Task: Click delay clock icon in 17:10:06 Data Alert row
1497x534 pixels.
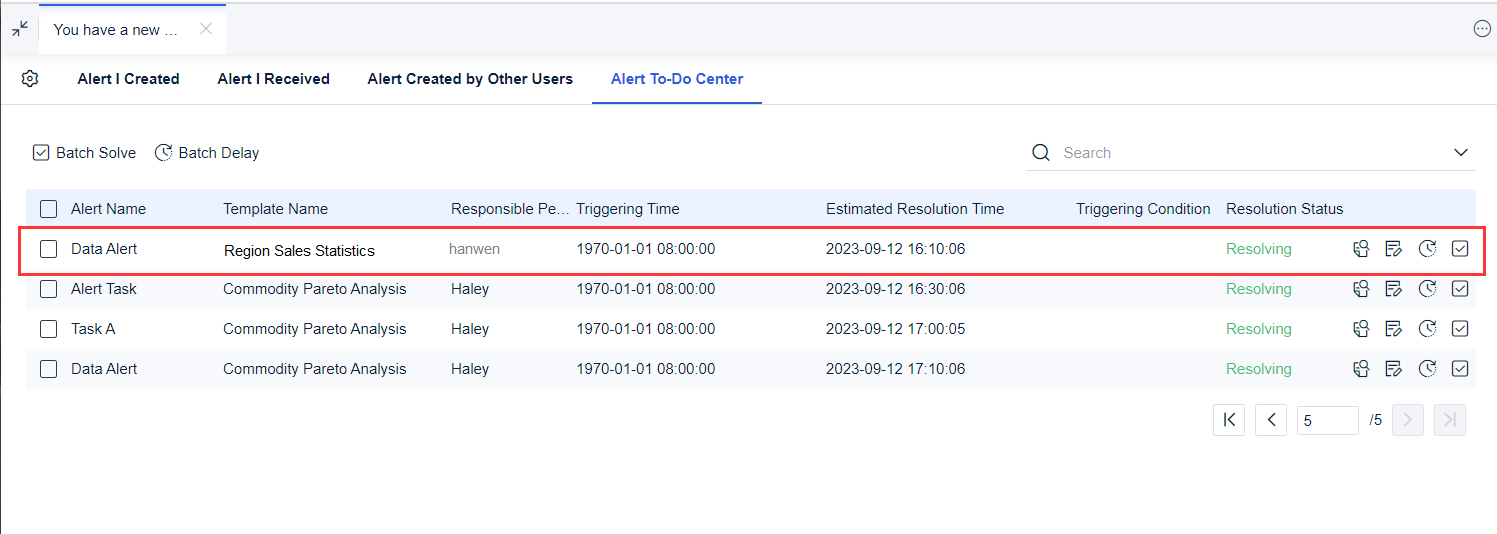Action: (1427, 369)
